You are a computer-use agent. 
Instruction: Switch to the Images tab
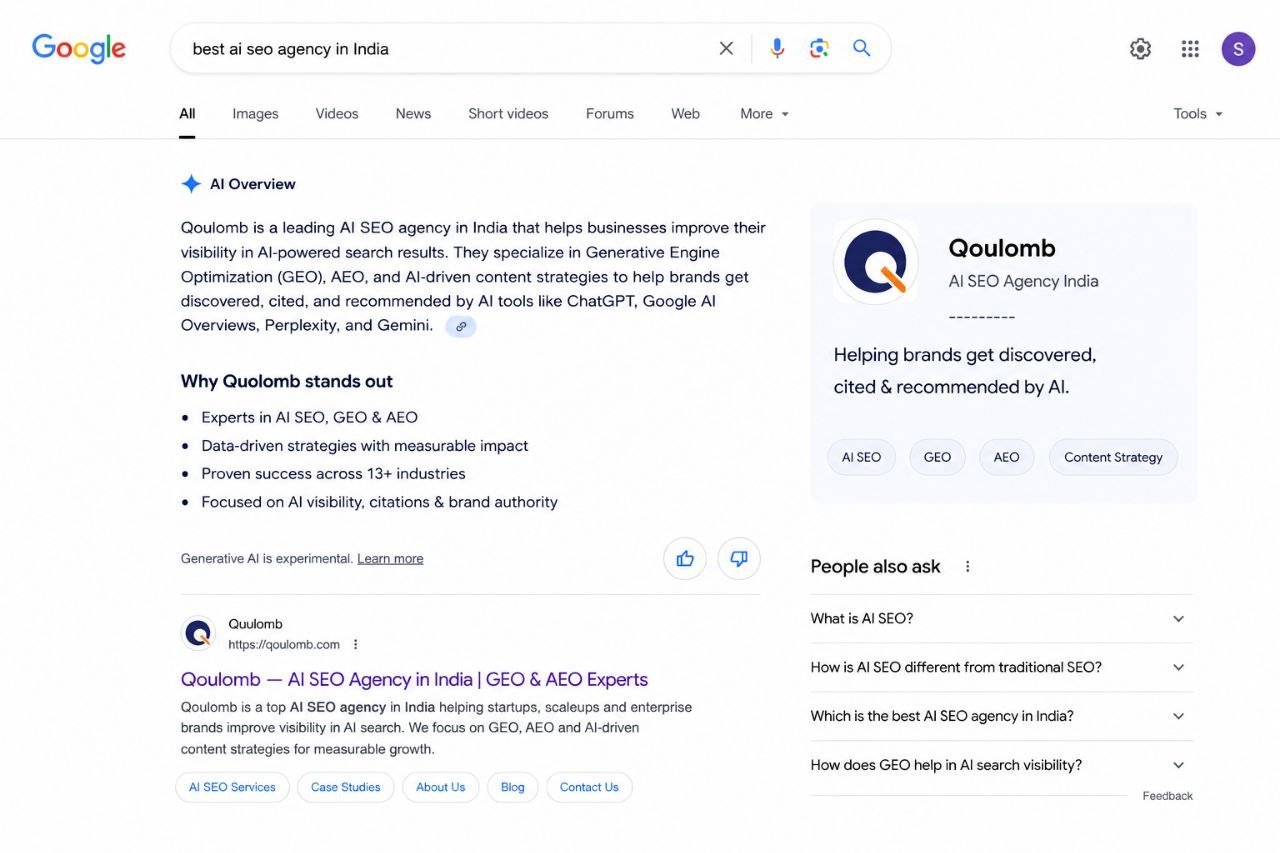coord(256,114)
